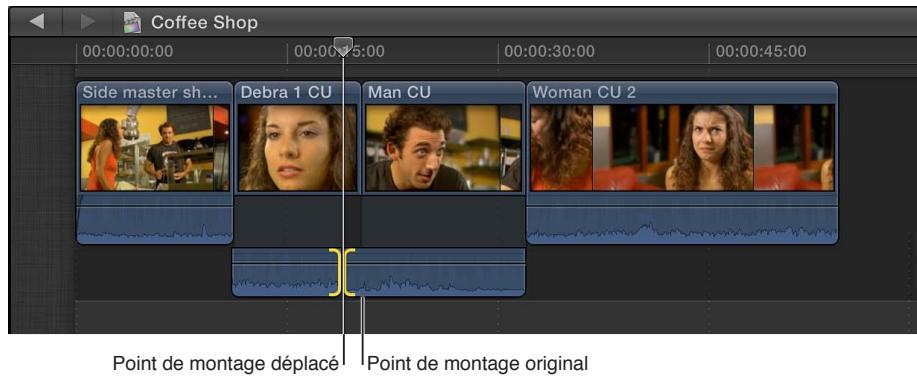Select the Debra 1 CU clip title
This screenshot has width=917, height=379.
pos(286,92)
